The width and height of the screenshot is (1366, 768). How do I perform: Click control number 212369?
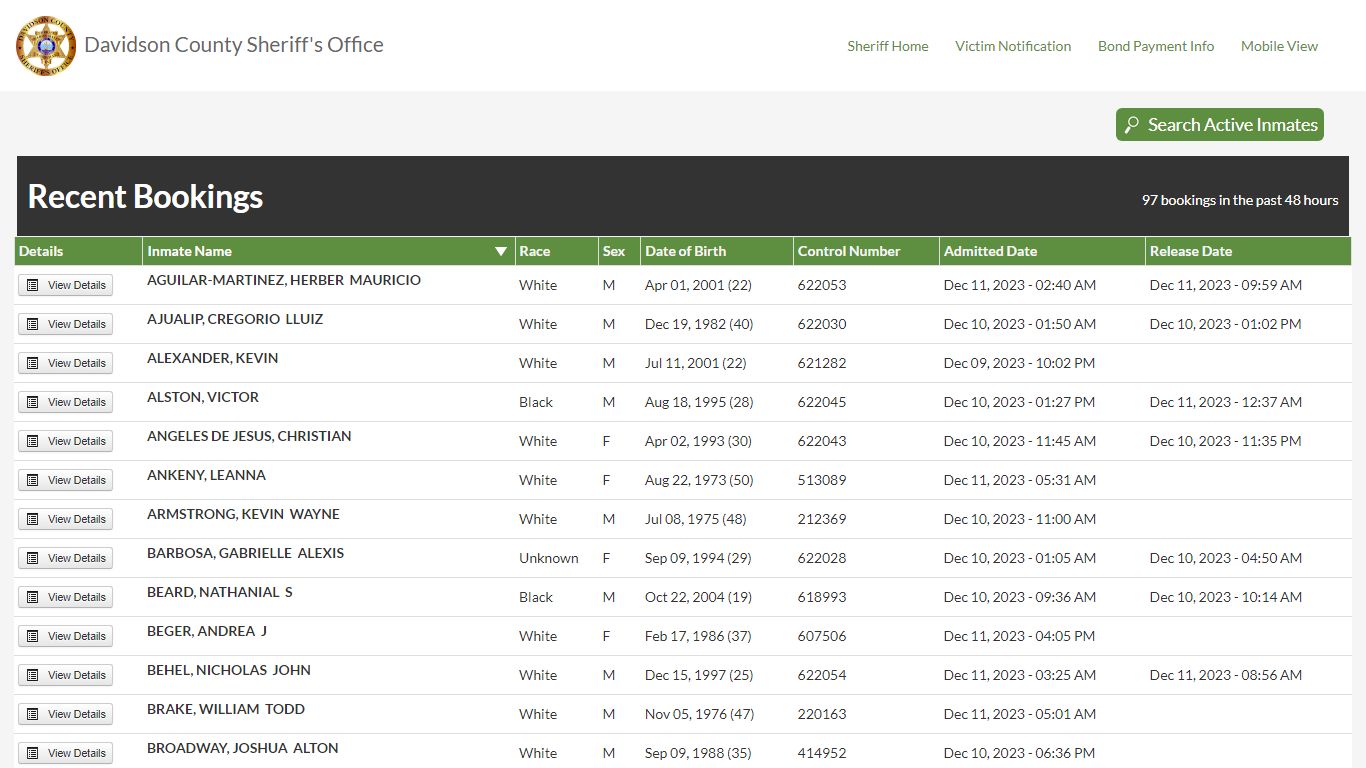[822, 519]
